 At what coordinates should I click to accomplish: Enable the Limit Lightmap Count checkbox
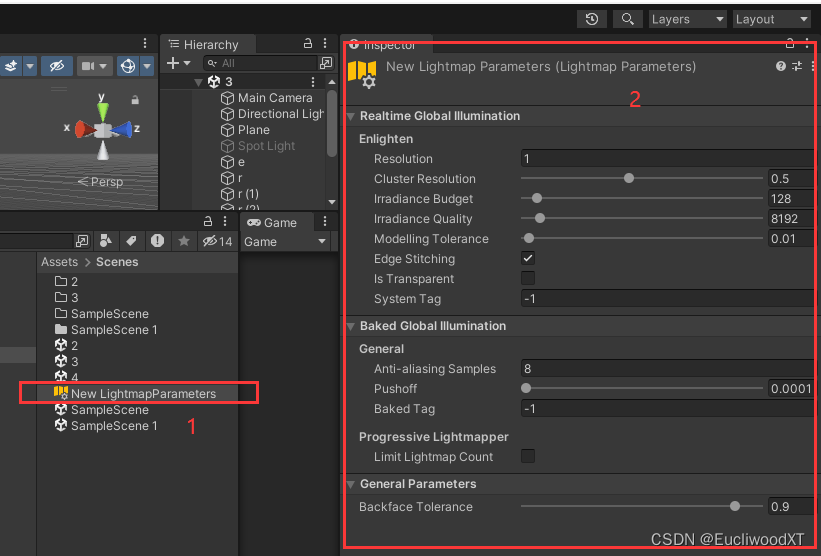pos(528,456)
